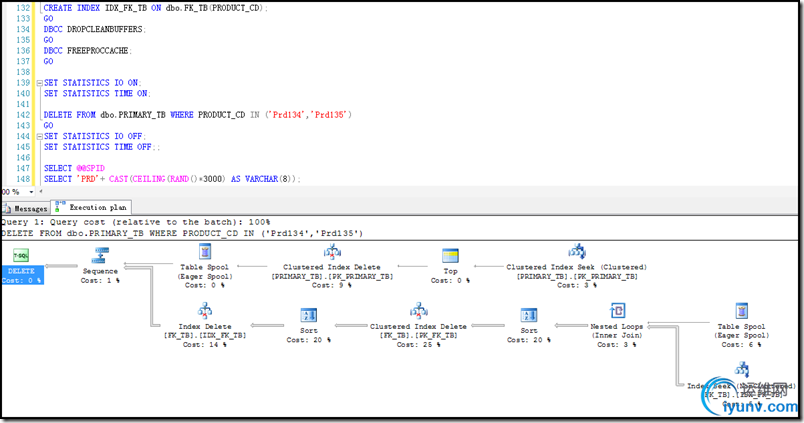Viewport: 804px width, 423px height.
Task: Click the DELETE FROM dbo.PRIMARY_TB code line
Action: [x=197, y=115]
